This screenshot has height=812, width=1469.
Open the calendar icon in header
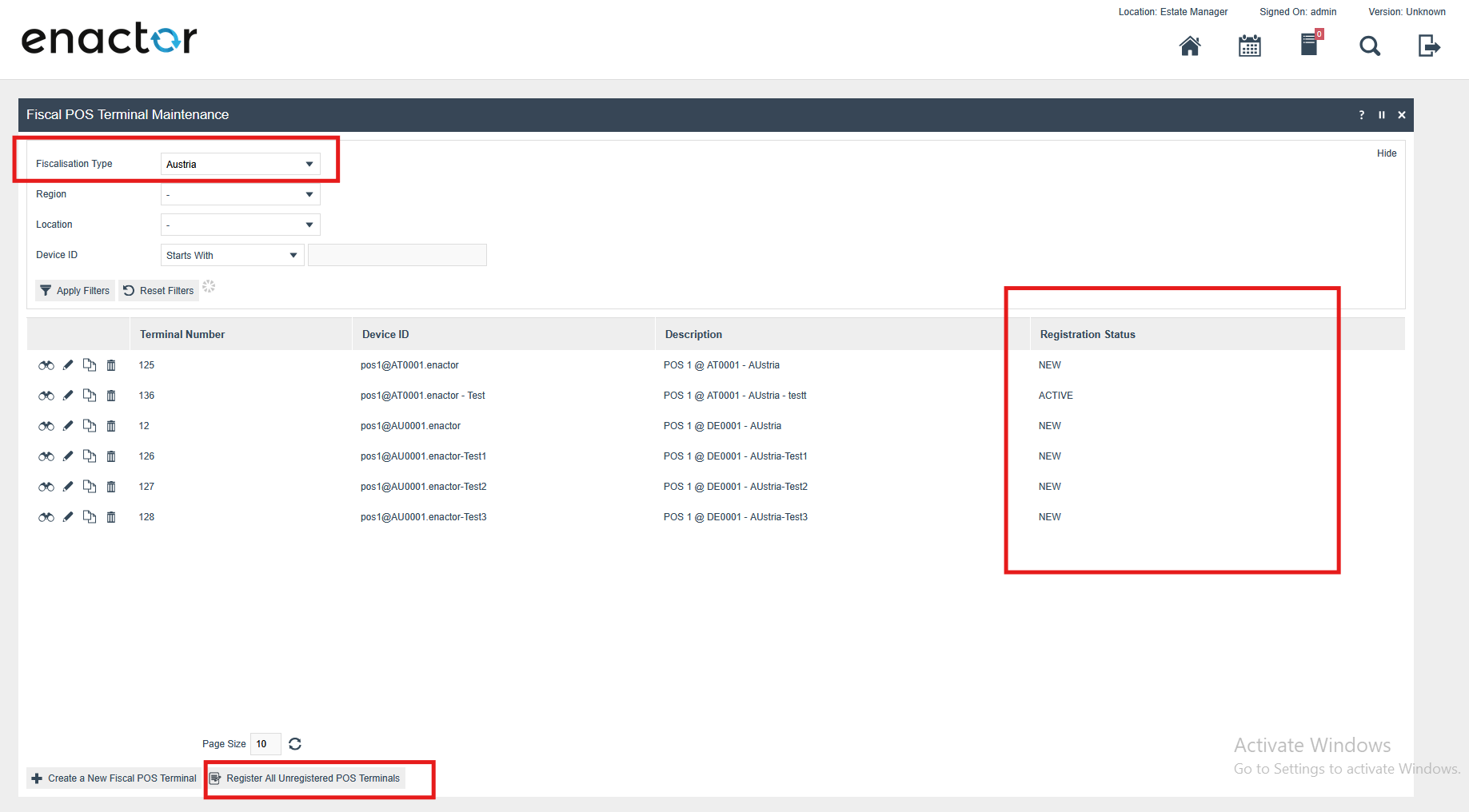pos(1249,46)
